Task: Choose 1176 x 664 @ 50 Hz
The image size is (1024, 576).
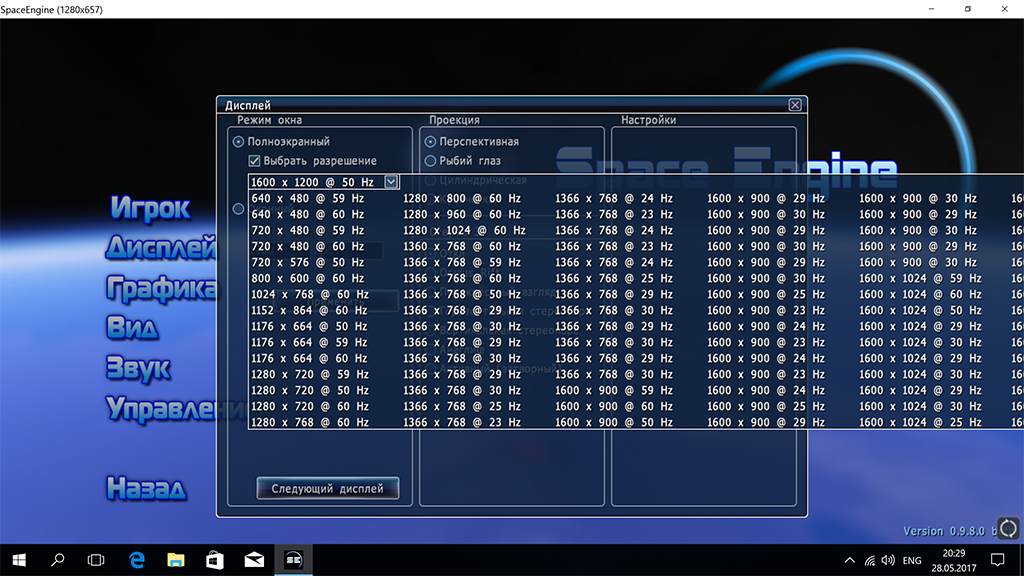Action: pyautogui.click(x=310, y=326)
